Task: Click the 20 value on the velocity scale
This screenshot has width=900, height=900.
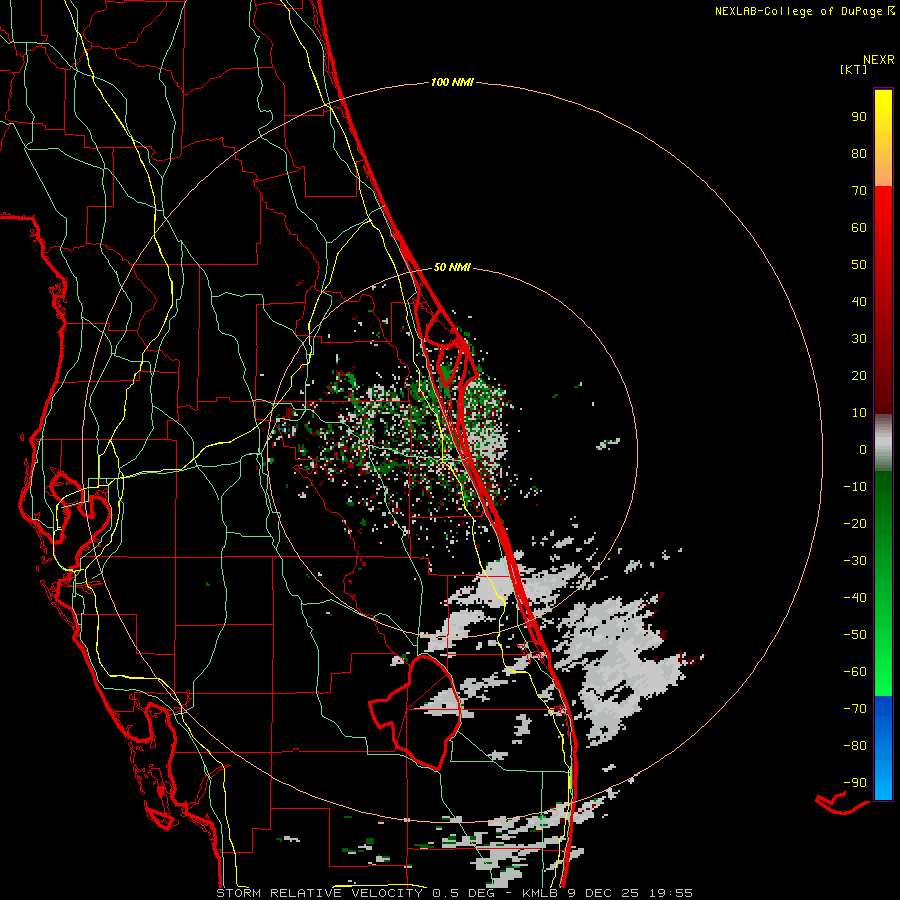Action: tap(859, 376)
